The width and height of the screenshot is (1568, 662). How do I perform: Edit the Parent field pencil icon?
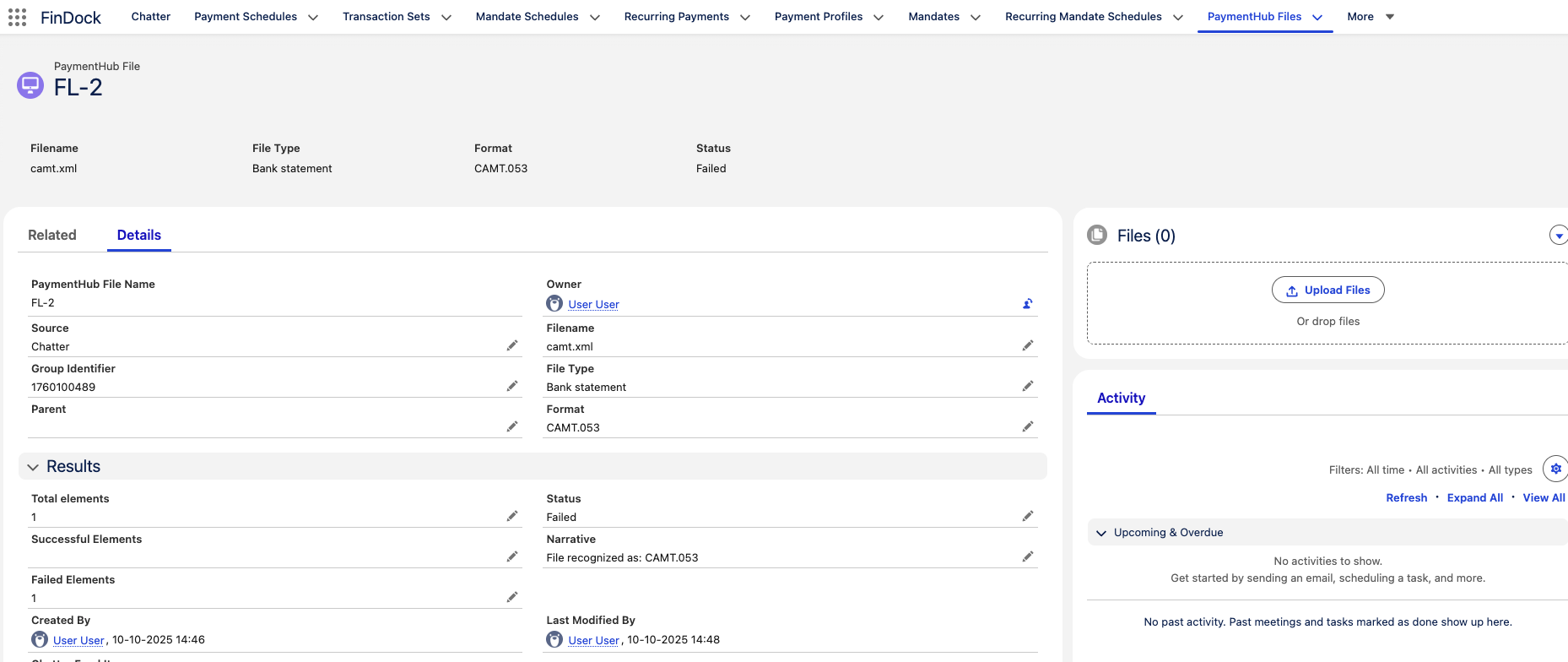(x=512, y=426)
